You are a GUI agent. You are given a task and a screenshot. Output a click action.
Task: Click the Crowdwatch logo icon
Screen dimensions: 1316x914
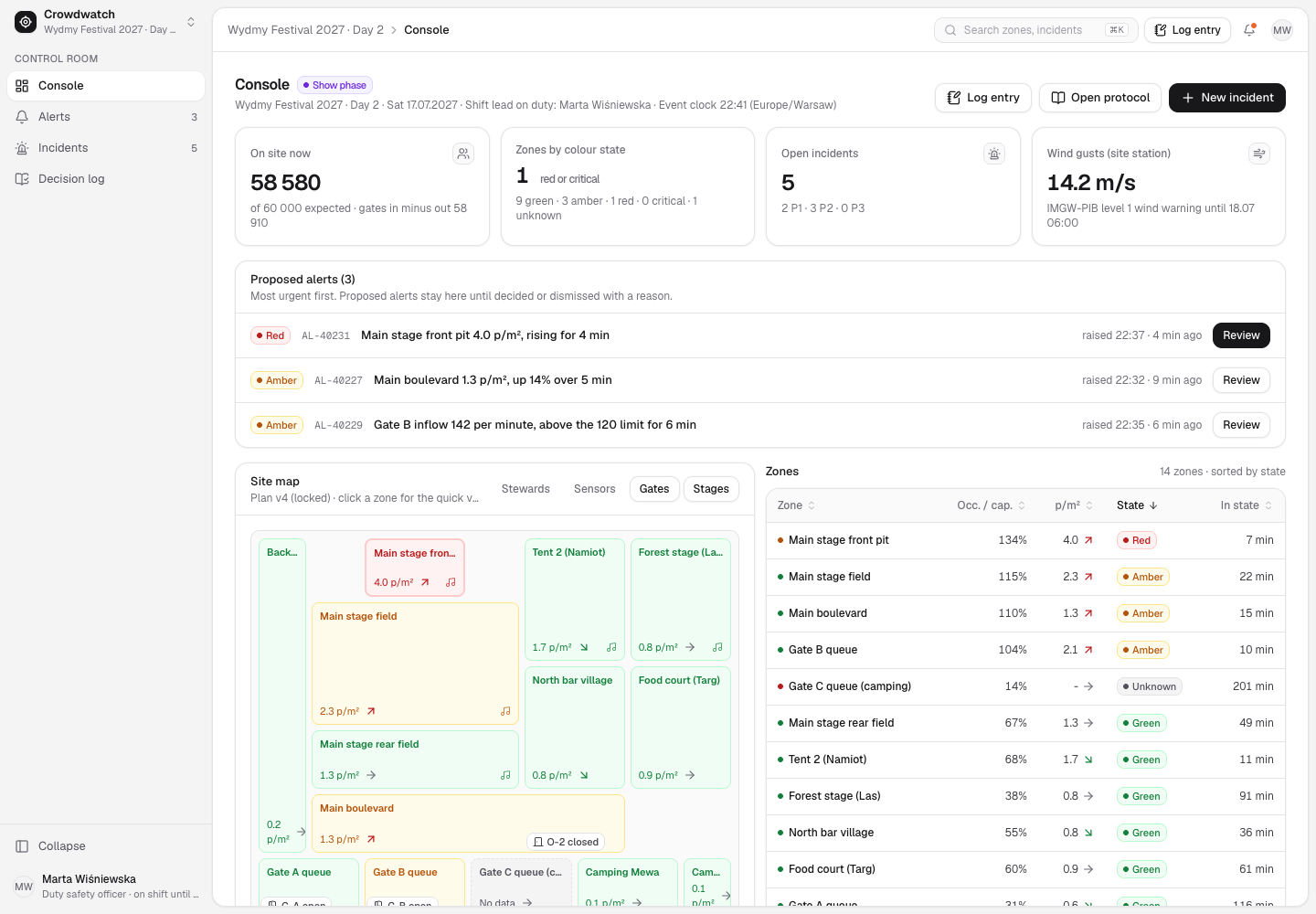pos(26,21)
